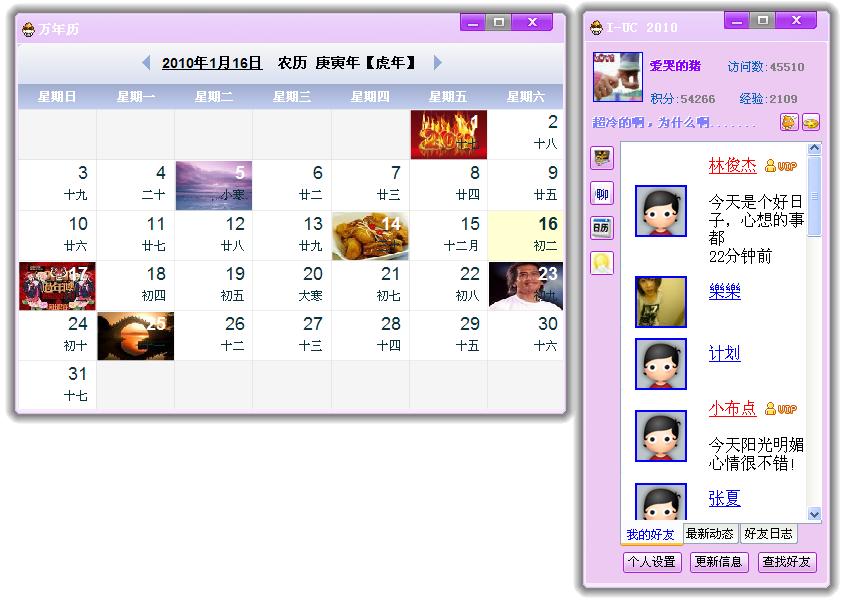Click the sunset bridge image on January 25
Viewport: 843px width, 600px height.
[135, 336]
